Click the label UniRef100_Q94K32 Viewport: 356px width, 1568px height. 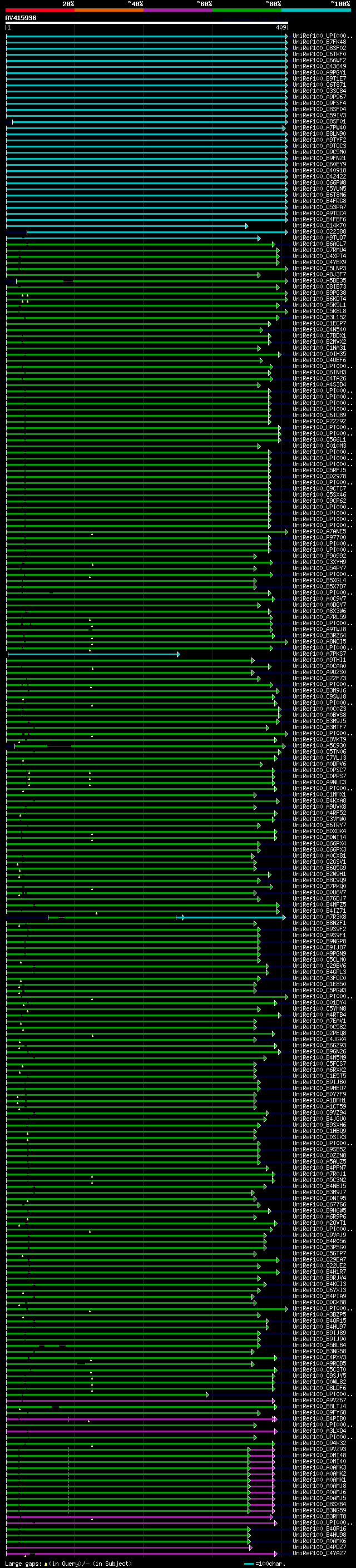point(319,1443)
